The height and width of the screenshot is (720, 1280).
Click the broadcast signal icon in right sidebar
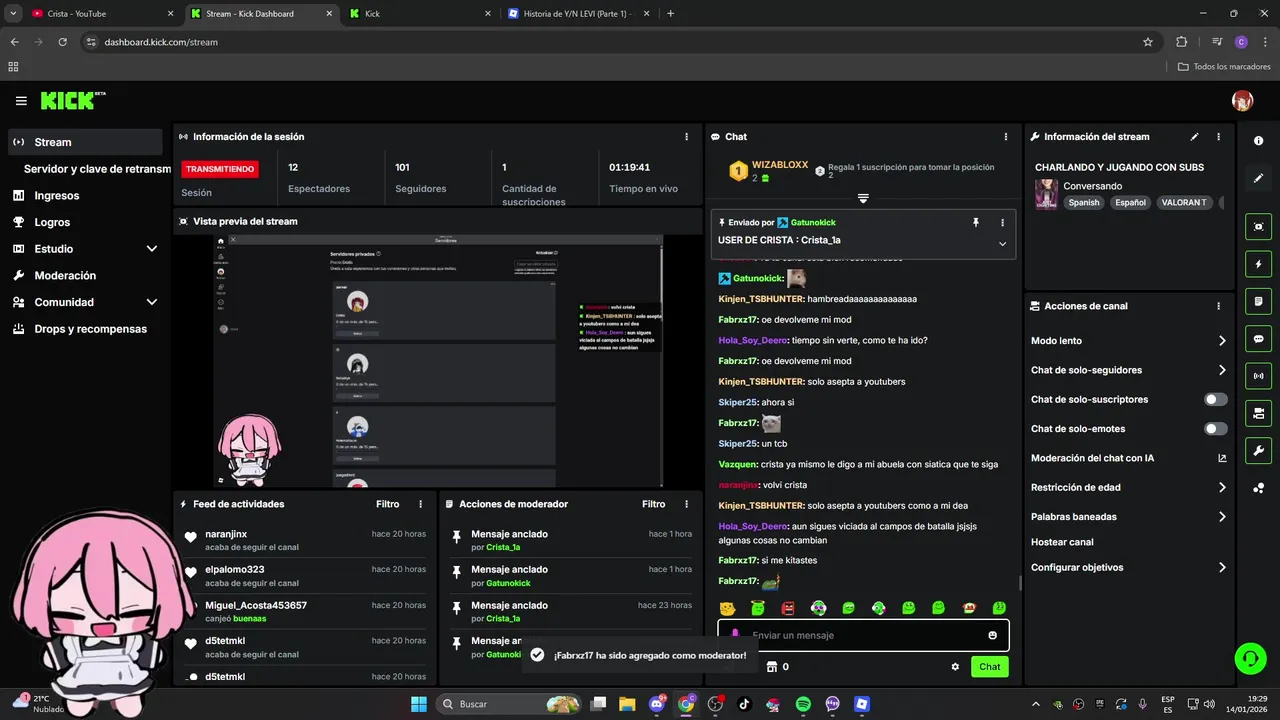click(1258, 376)
